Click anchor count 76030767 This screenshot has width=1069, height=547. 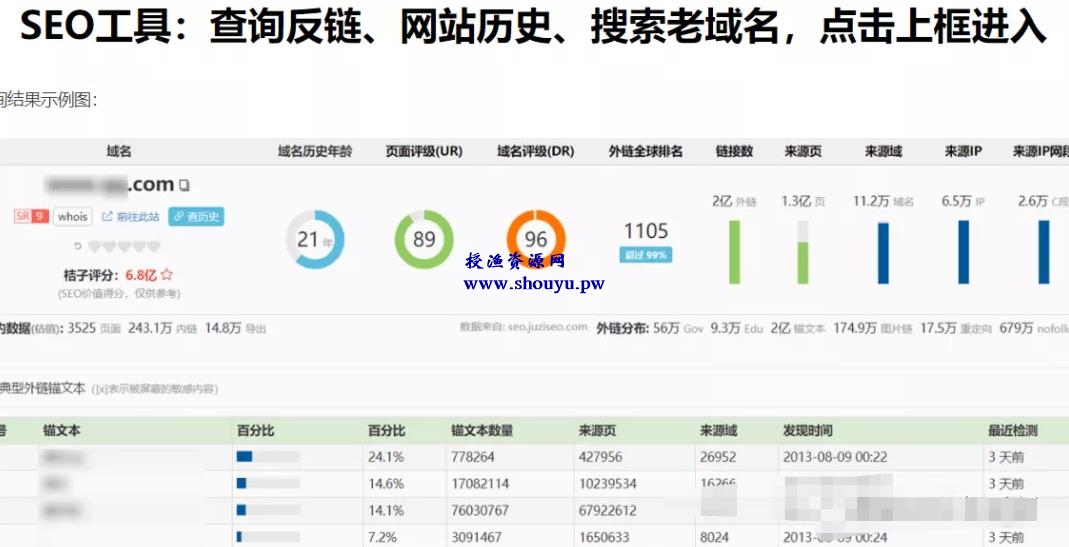pos(480,510)
